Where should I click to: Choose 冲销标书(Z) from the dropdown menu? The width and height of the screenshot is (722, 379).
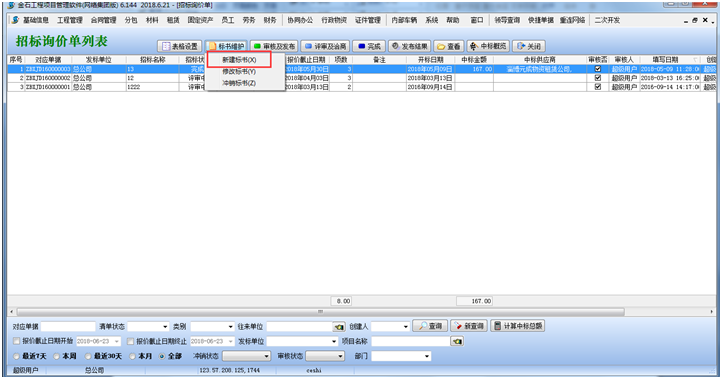[239, 83]
